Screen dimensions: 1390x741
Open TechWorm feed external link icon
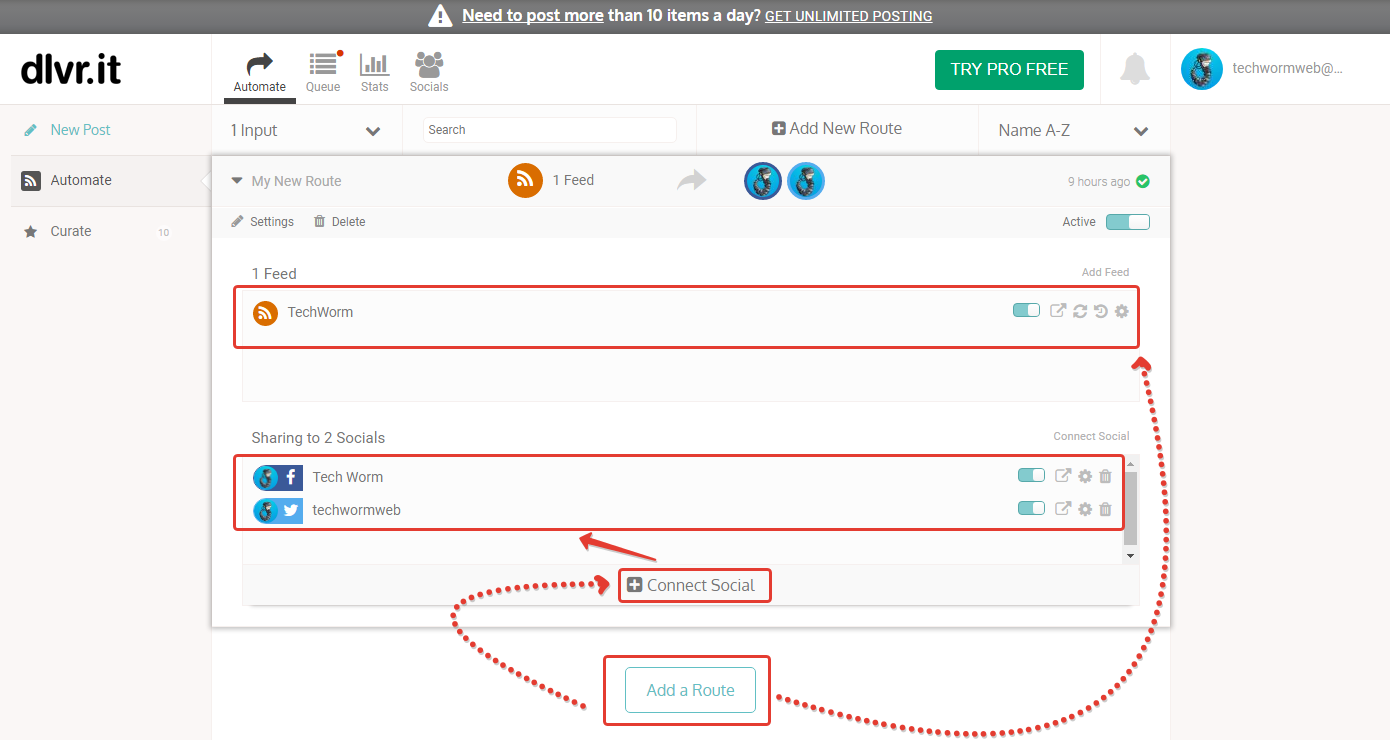coord(1057,311)
